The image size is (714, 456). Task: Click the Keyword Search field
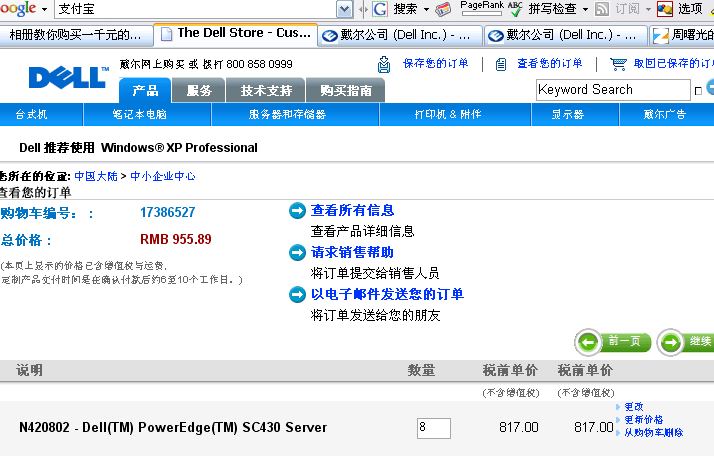[x=613, y=90]
